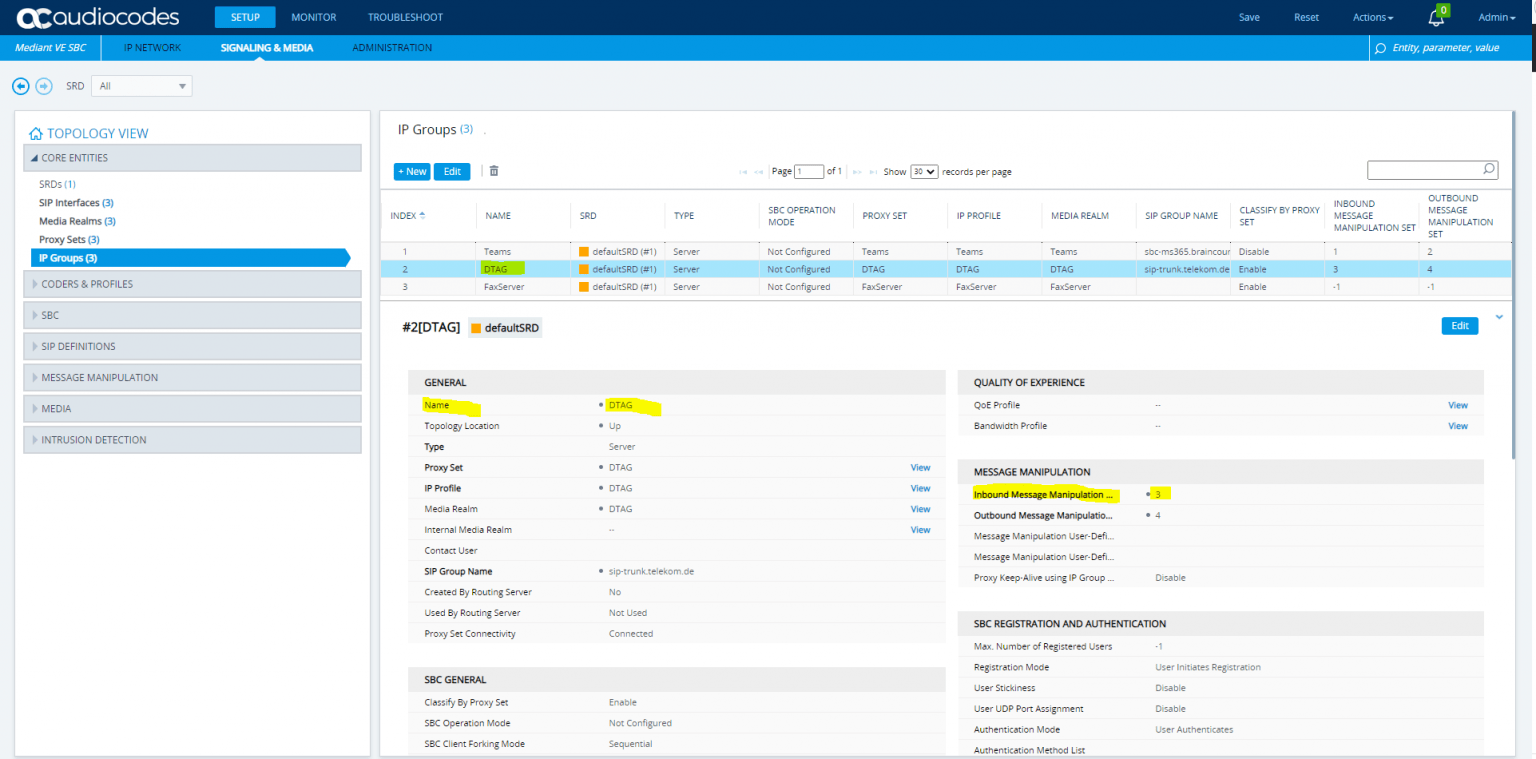Click the Edit button in DTAG details
This screenshot has height=759, width=1536.
(1460, 326)
